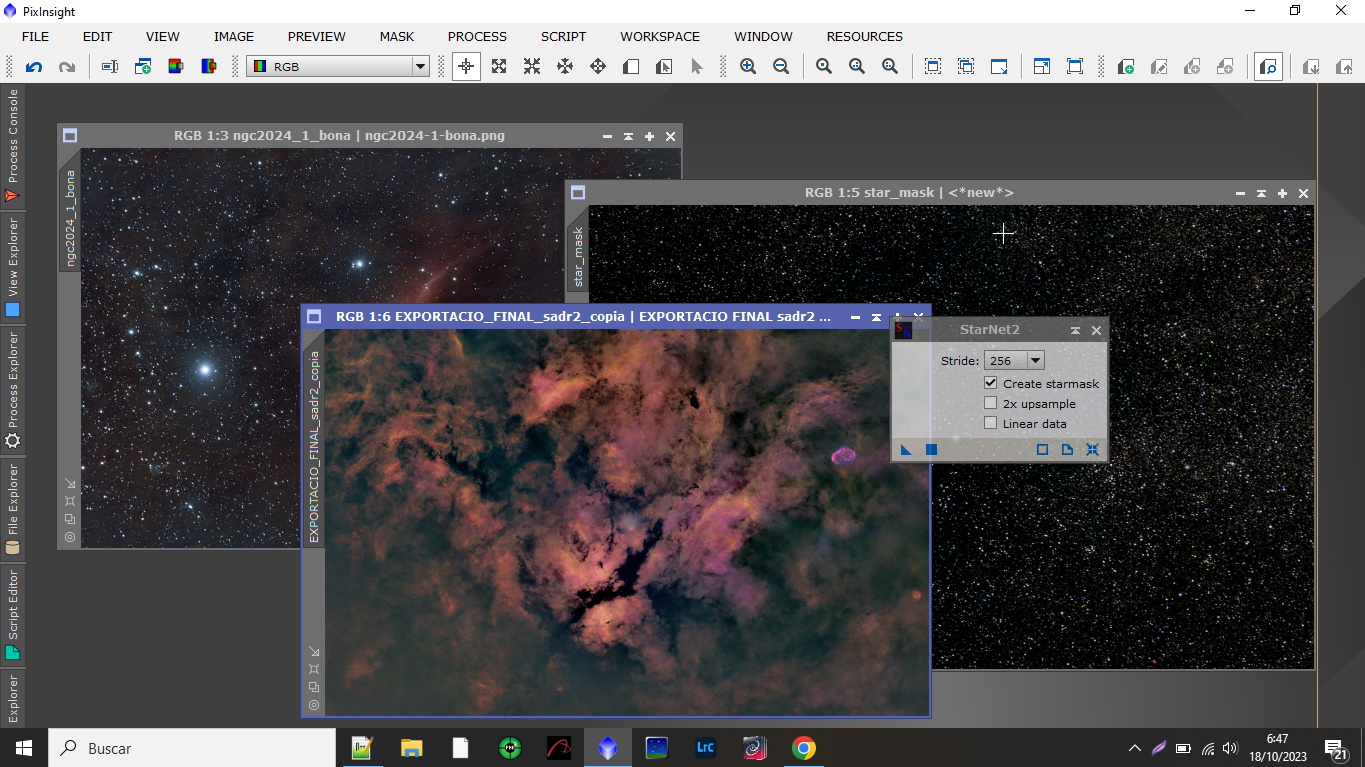Open StarNet2 documentation page icon
The width and height of the screenshot is (1365, 767).
tap(1067, 450)
